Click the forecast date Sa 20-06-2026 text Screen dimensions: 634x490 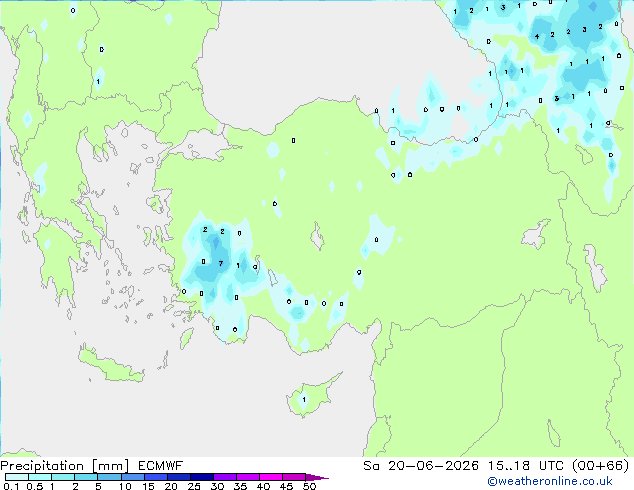[x=421, y=466]
